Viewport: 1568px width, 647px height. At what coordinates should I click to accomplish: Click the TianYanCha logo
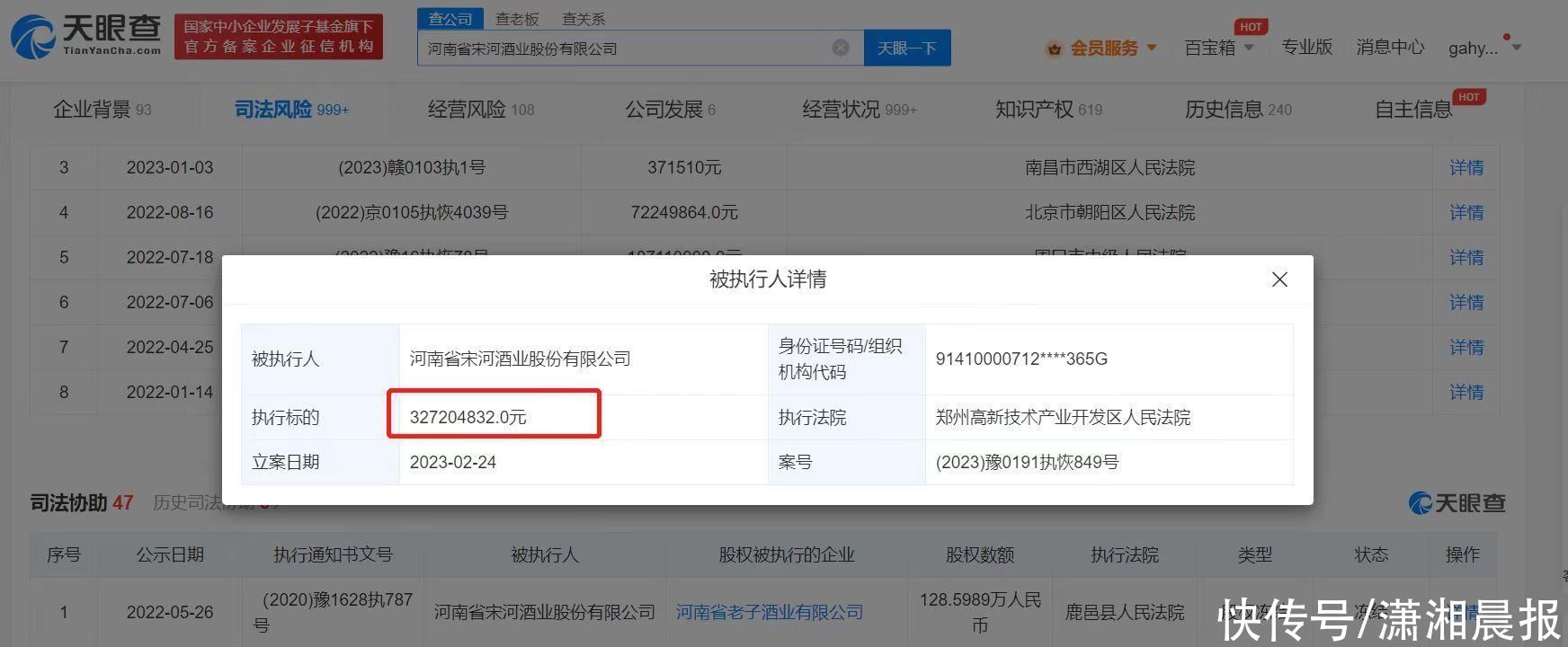(86, 37)
